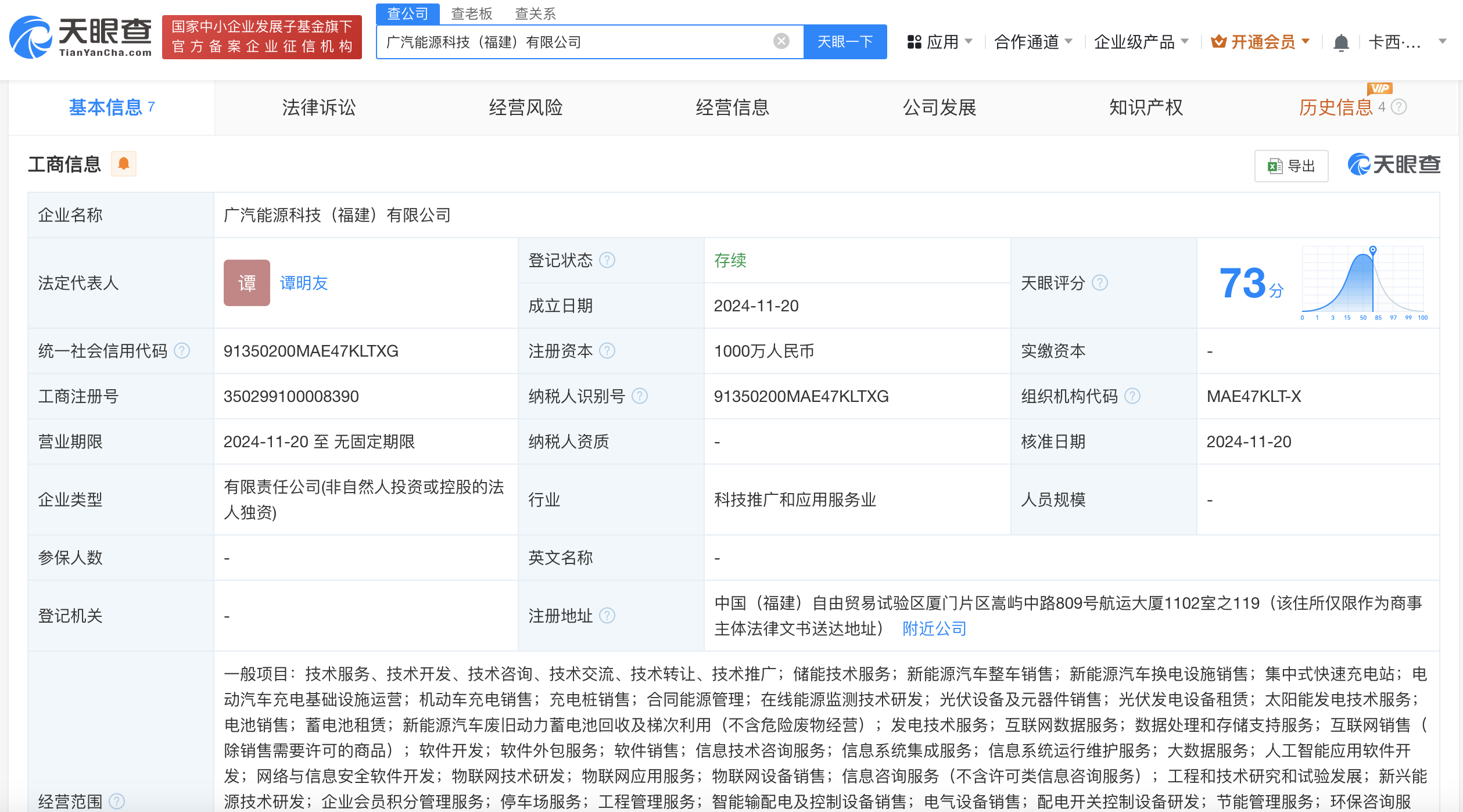Viewport: 1463px width, 812px height.
Task: Click the 谭 avatar of legal representative
Action: point(246,283)
